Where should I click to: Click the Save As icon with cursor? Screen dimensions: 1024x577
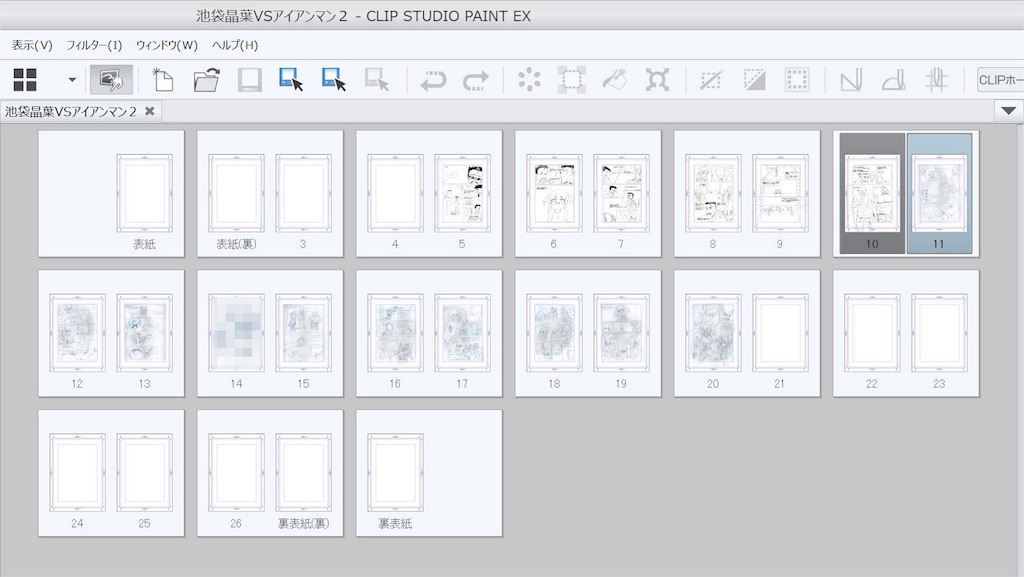291,80
